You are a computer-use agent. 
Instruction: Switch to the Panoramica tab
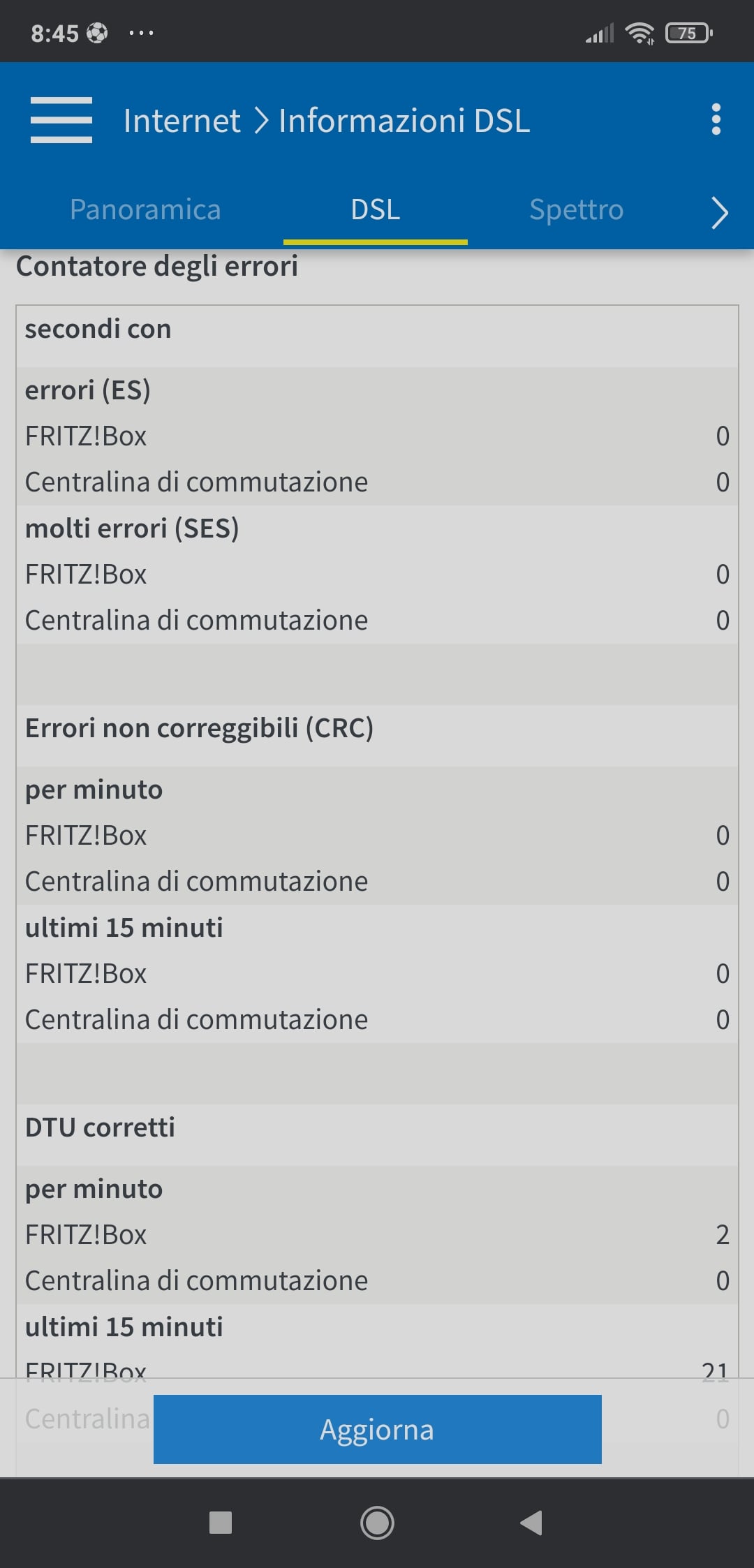145,210
